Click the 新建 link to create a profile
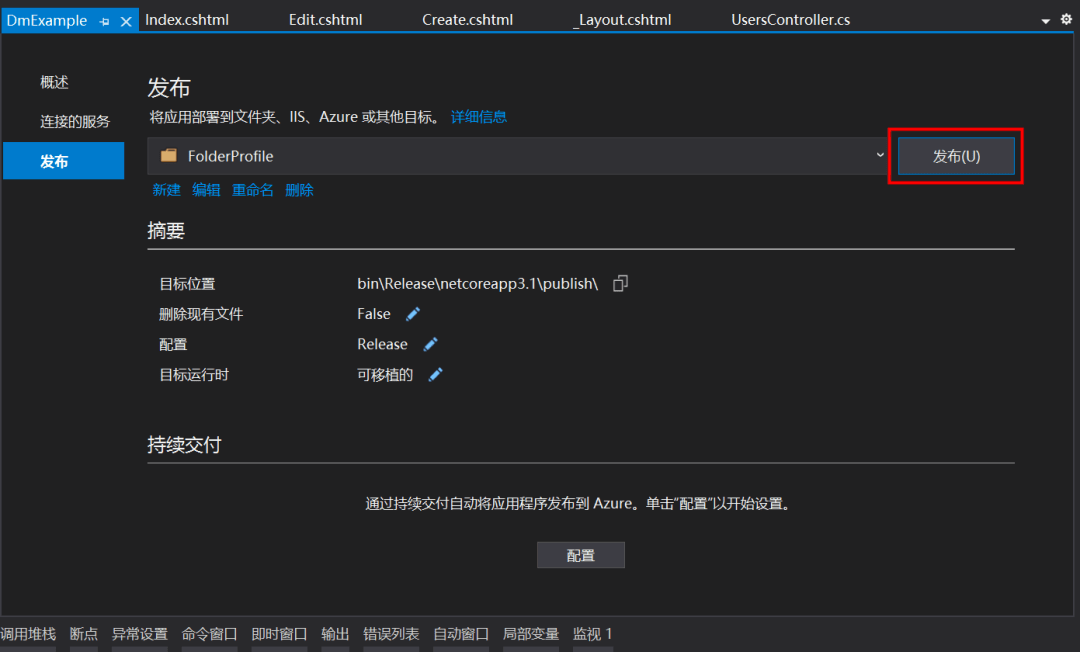This screenshot has width=1080, height=652. (x=166, y=189)
